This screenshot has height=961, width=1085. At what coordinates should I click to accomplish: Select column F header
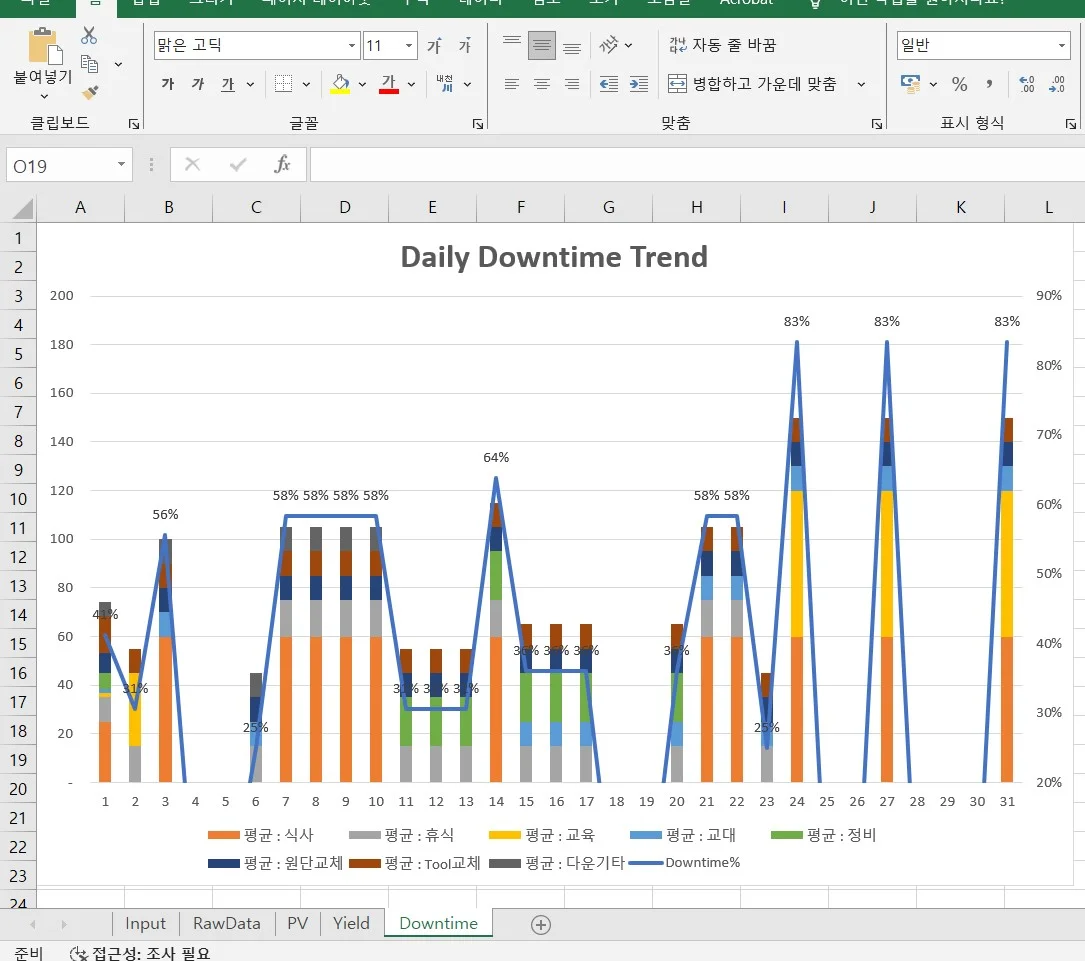pos(520,208)
